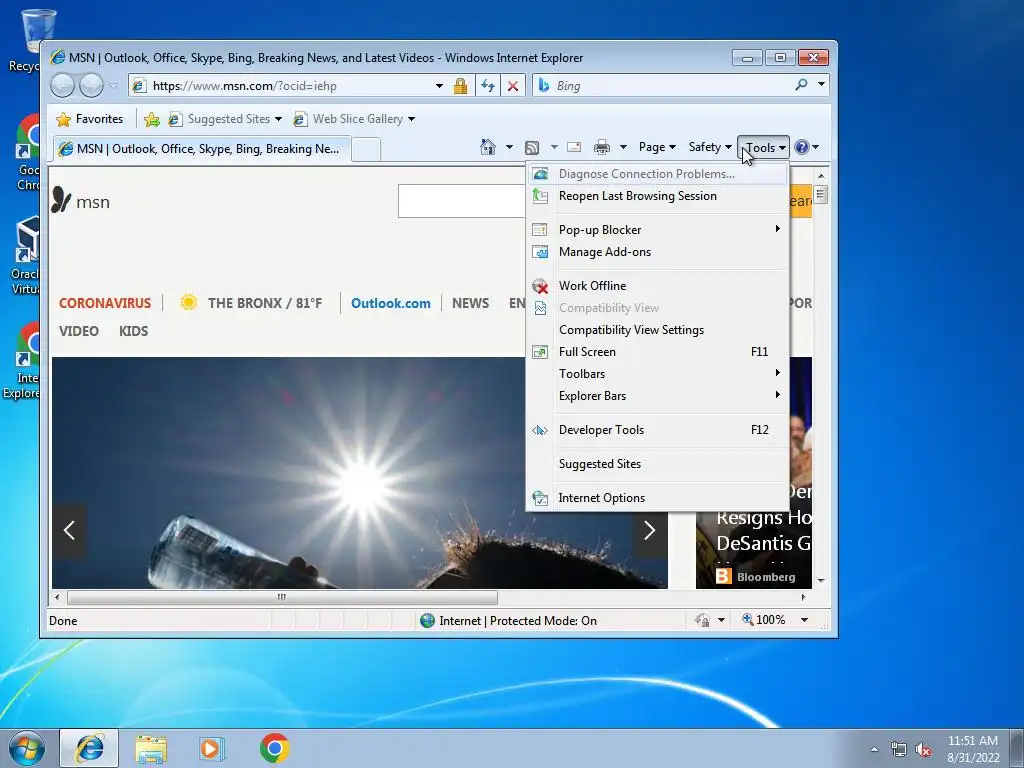This screenshot has height=768, width=1024.
Task: Open the Help question-mark icon
Action: click(802, 147)
